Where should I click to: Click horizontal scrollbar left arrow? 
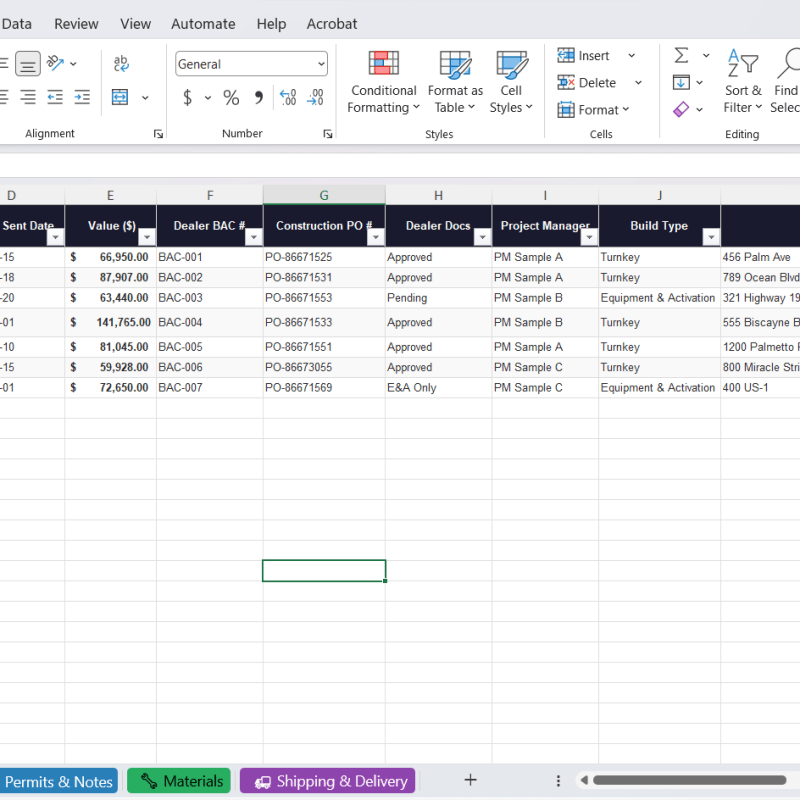pyautogui.click(x=584, y=780)
